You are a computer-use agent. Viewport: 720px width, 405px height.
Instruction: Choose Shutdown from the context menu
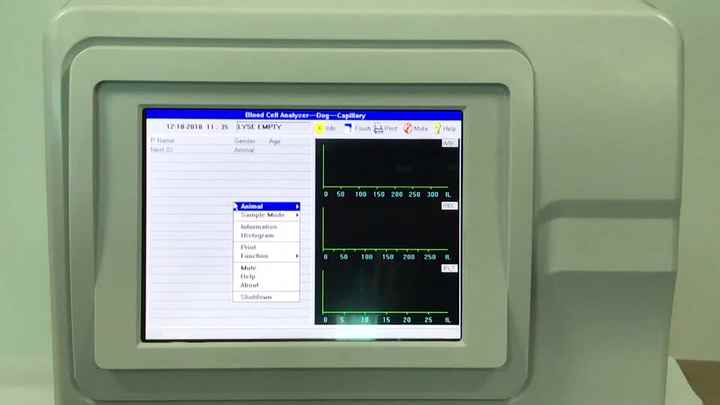point(266,297)
